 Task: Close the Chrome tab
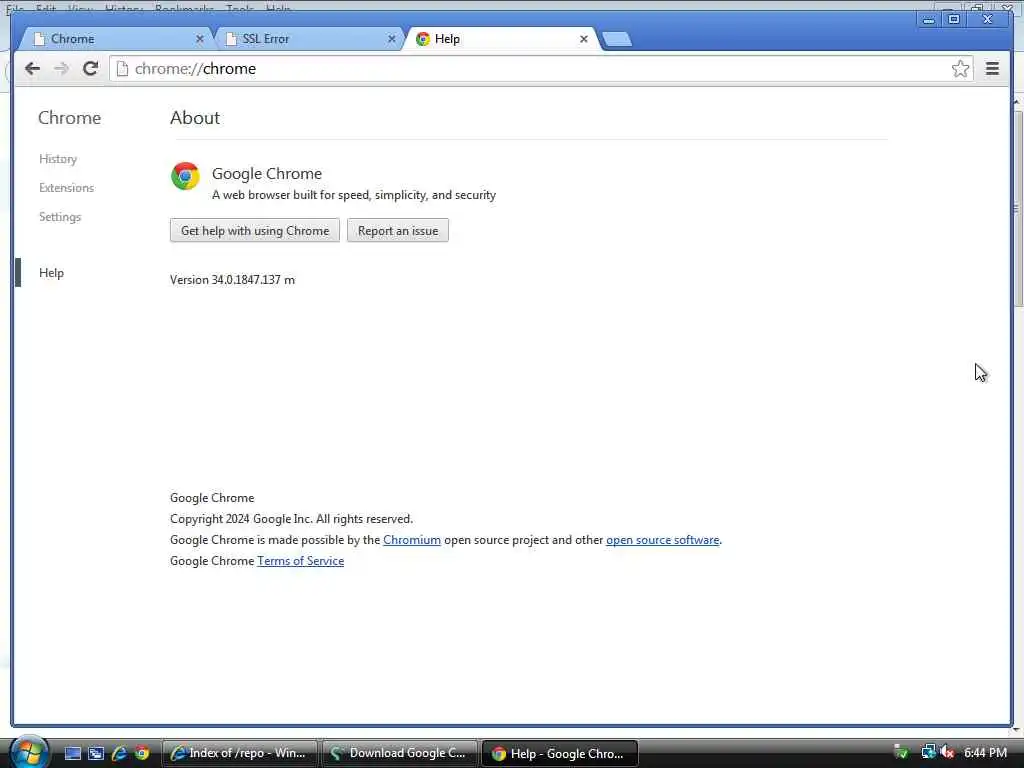pyautogui.click(x=200, y=39)
